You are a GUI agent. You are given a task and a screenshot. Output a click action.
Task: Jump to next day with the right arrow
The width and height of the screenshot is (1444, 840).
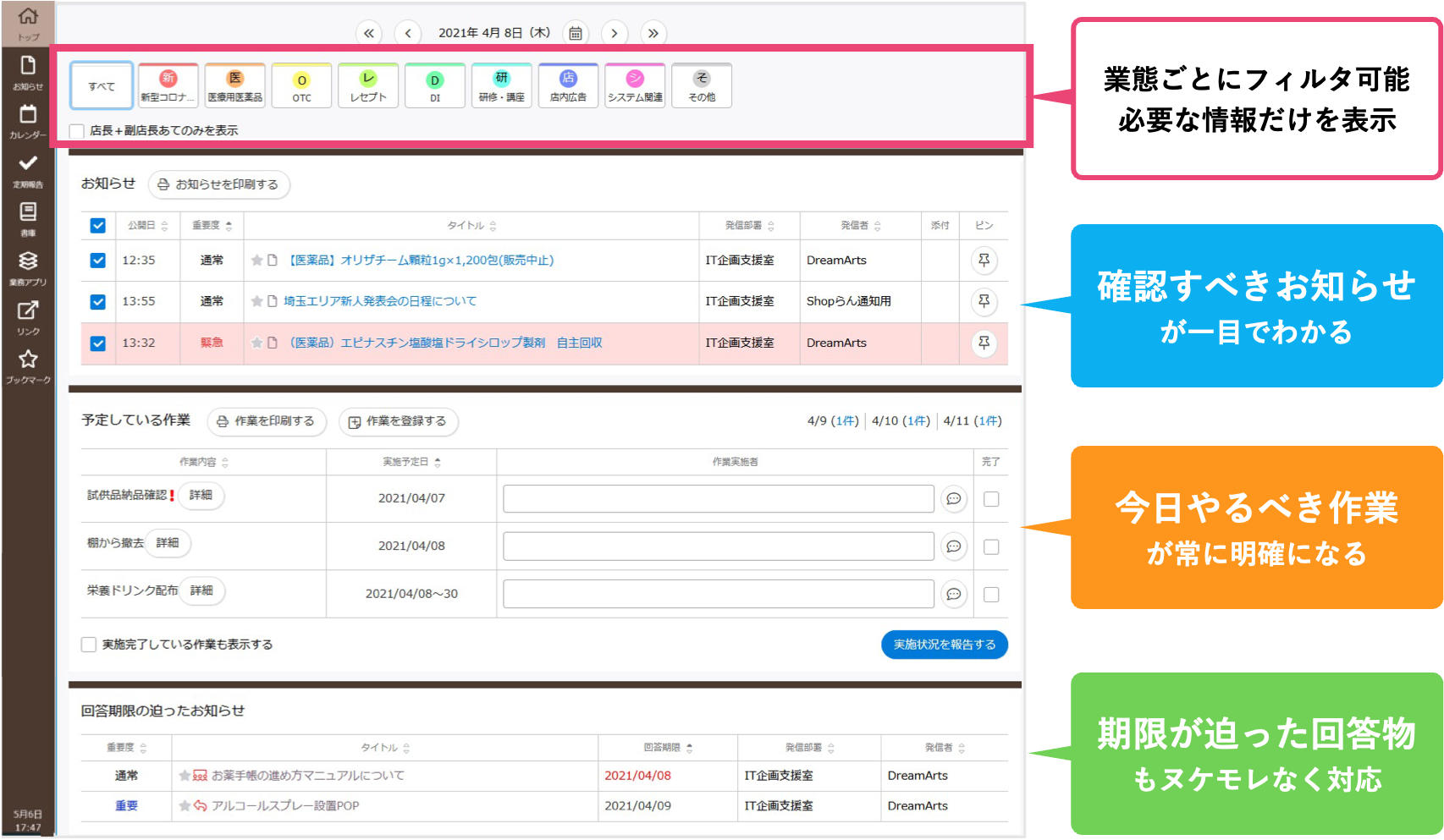tap(614, 33)
